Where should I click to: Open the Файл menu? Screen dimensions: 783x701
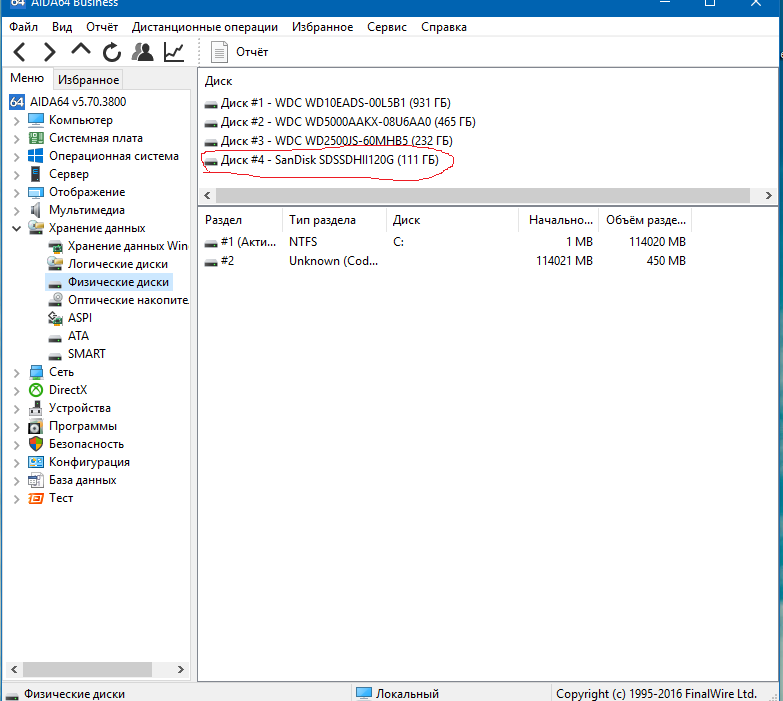23,27
